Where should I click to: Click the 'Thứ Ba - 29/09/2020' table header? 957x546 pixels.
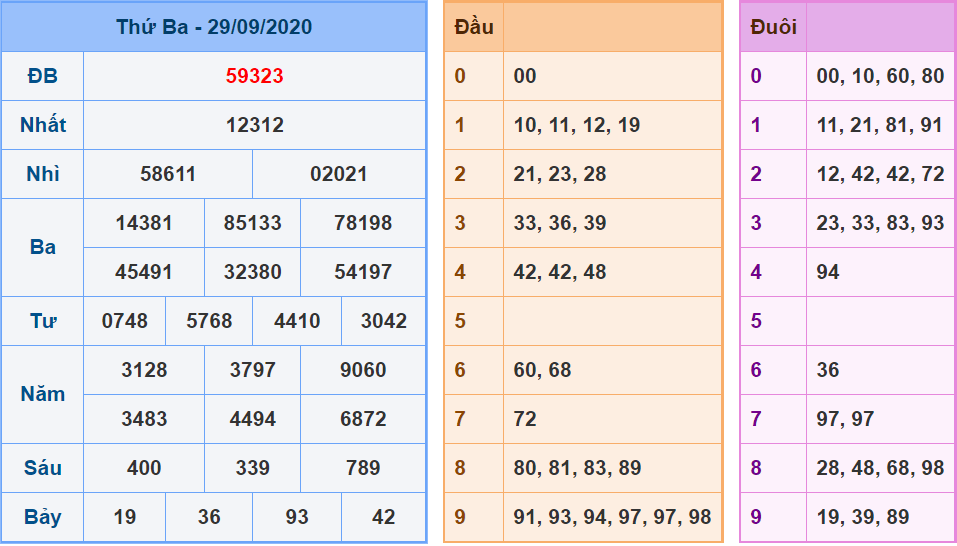pyautogui.click(x=213, y=27)
